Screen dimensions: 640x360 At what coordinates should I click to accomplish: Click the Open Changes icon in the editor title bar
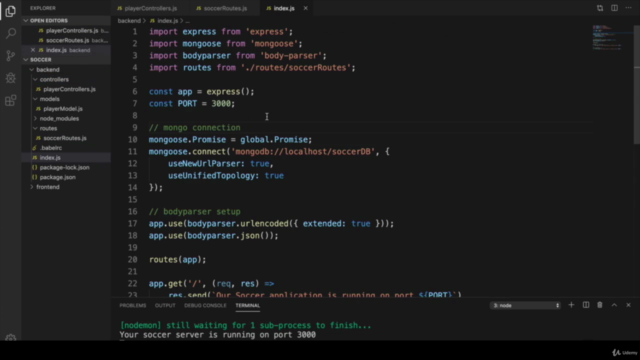pos(600,8)
